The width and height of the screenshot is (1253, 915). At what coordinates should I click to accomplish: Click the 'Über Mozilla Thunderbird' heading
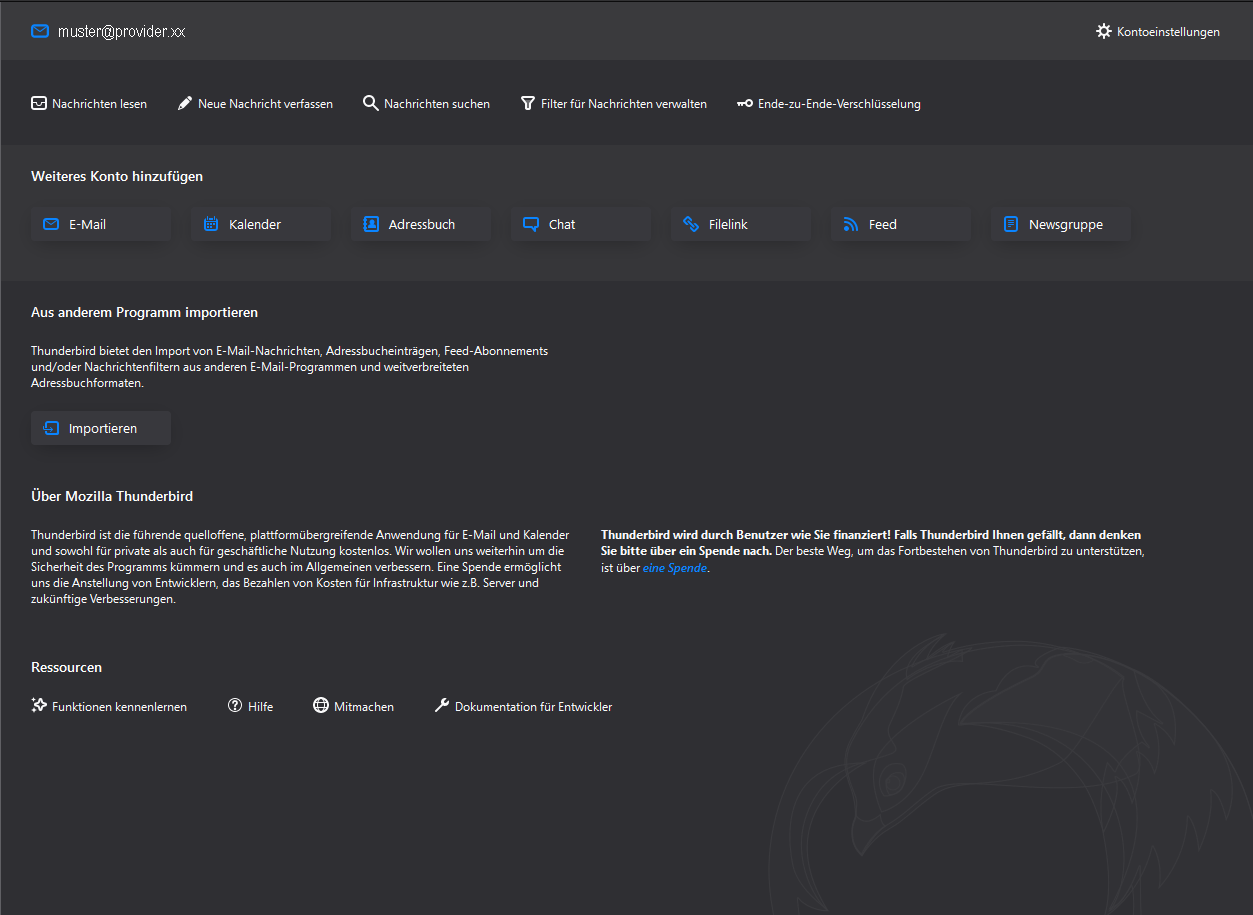pos(112,496)
